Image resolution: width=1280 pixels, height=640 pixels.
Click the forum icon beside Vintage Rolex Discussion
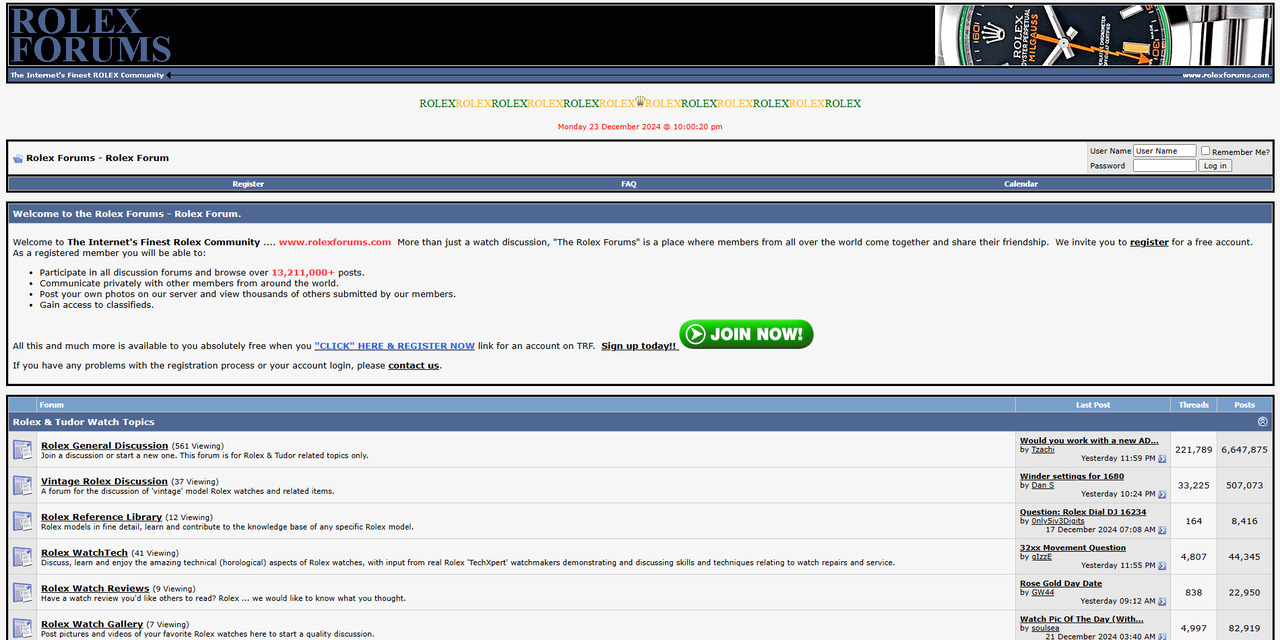point(23,486)
